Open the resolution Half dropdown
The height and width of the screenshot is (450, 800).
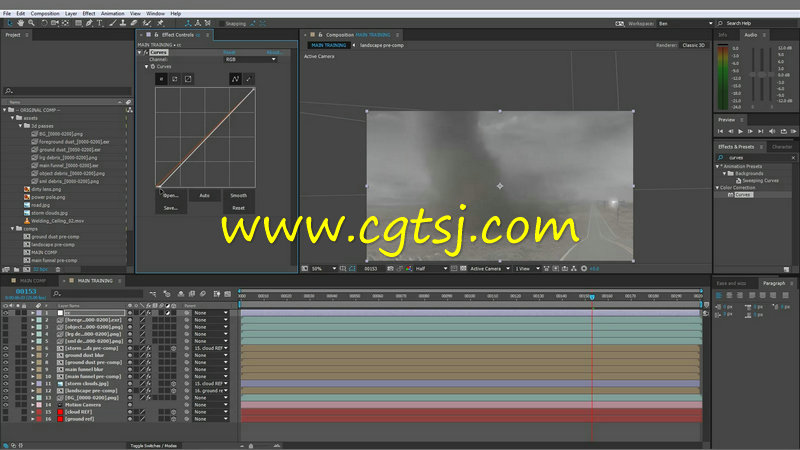pyautogui.click(x=431, y=268)
